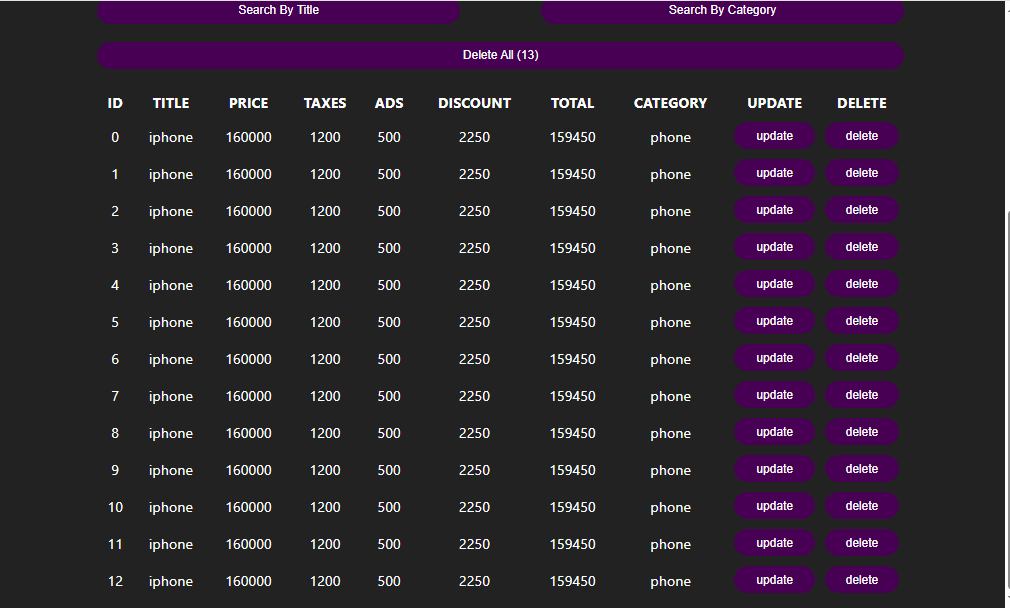Update the product with ID 1
This screenshot has width=1010, height=608.
pyautogui.click(x=774, y=173)
